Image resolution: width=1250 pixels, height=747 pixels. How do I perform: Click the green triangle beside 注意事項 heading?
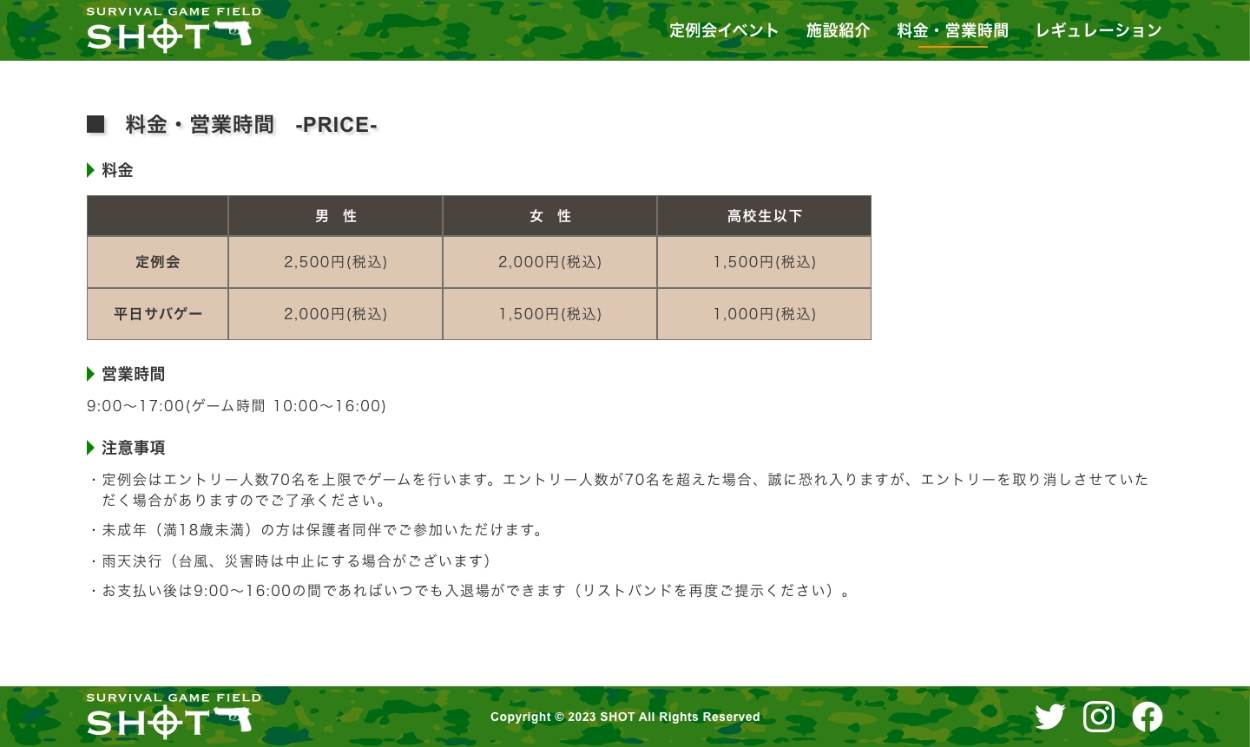click(x=91, y=448)
